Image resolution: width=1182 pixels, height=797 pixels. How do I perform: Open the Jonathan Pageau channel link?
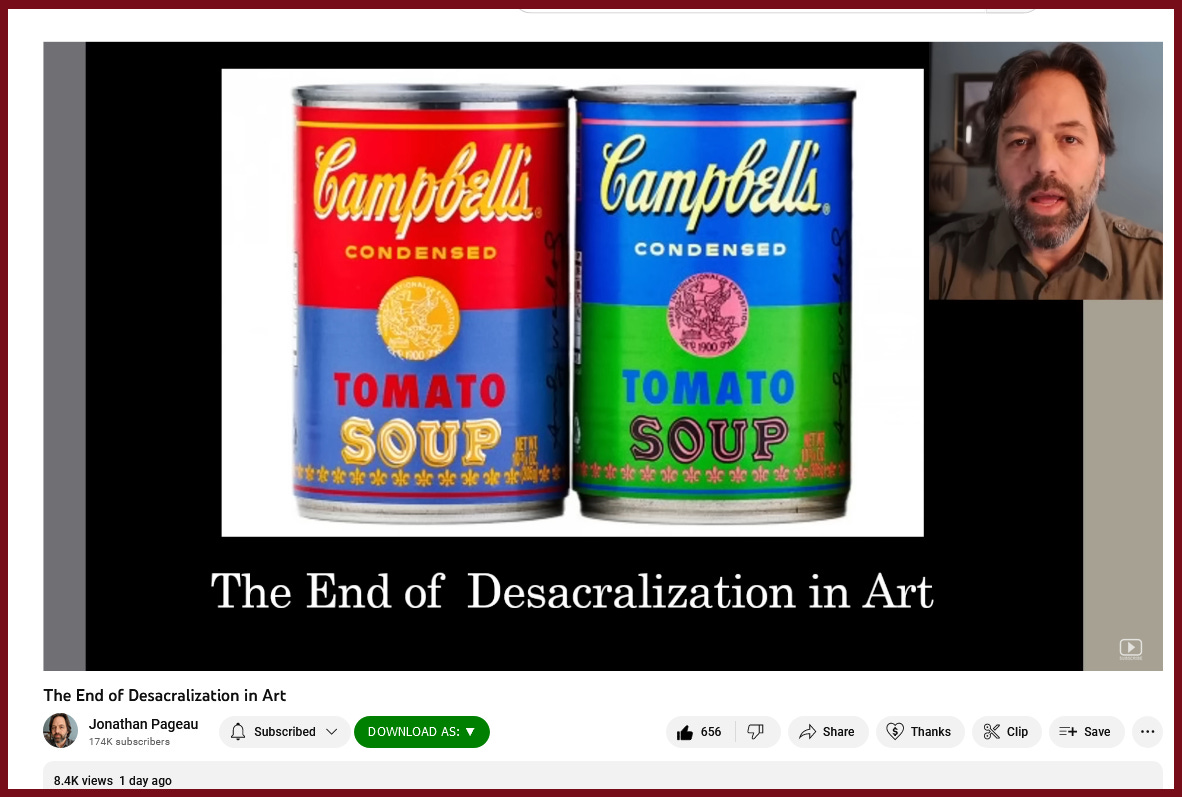point(143,724)
